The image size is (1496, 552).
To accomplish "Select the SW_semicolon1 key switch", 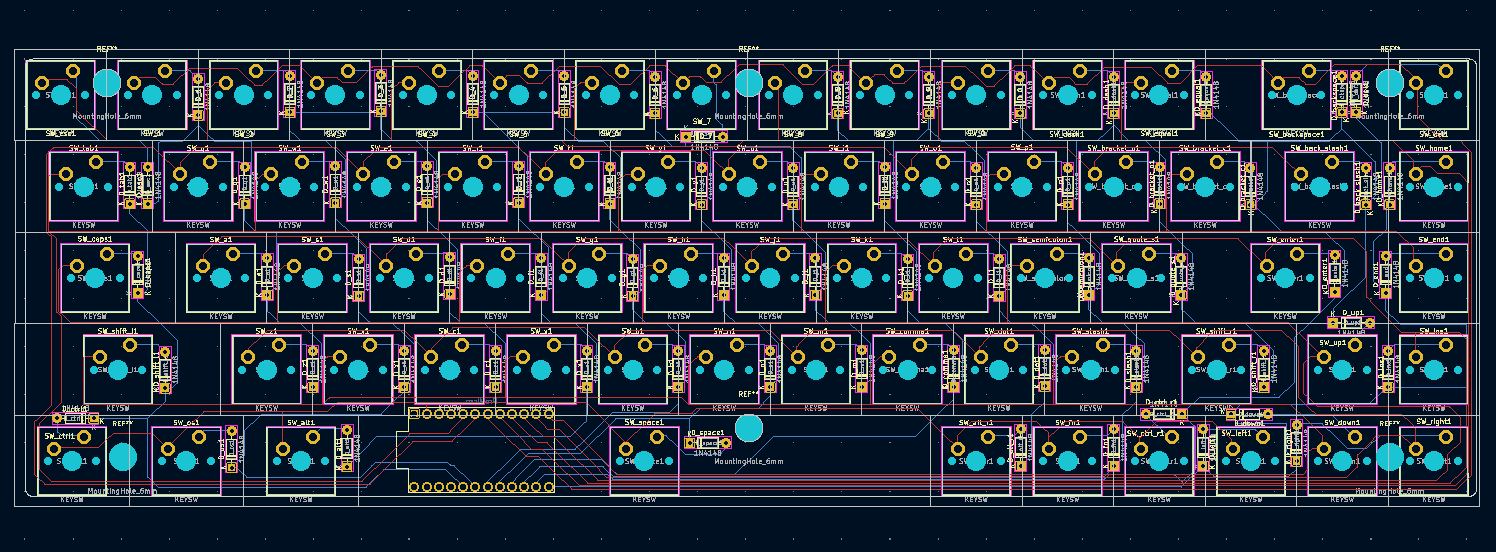I will tap(1044, 278).
